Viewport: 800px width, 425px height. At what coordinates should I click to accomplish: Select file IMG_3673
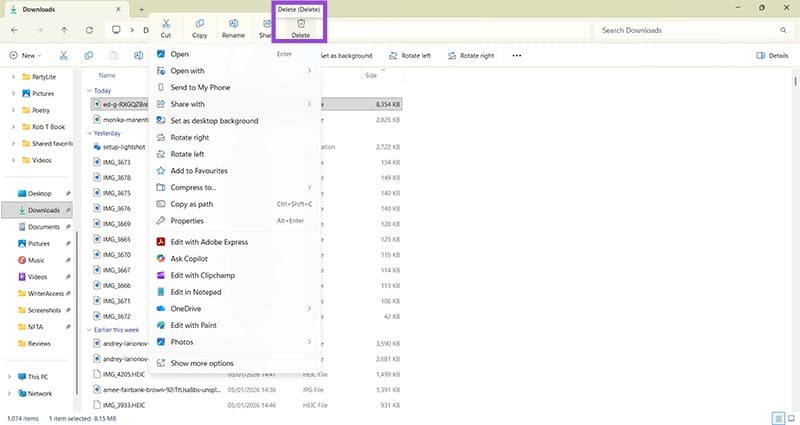[117, 162]
